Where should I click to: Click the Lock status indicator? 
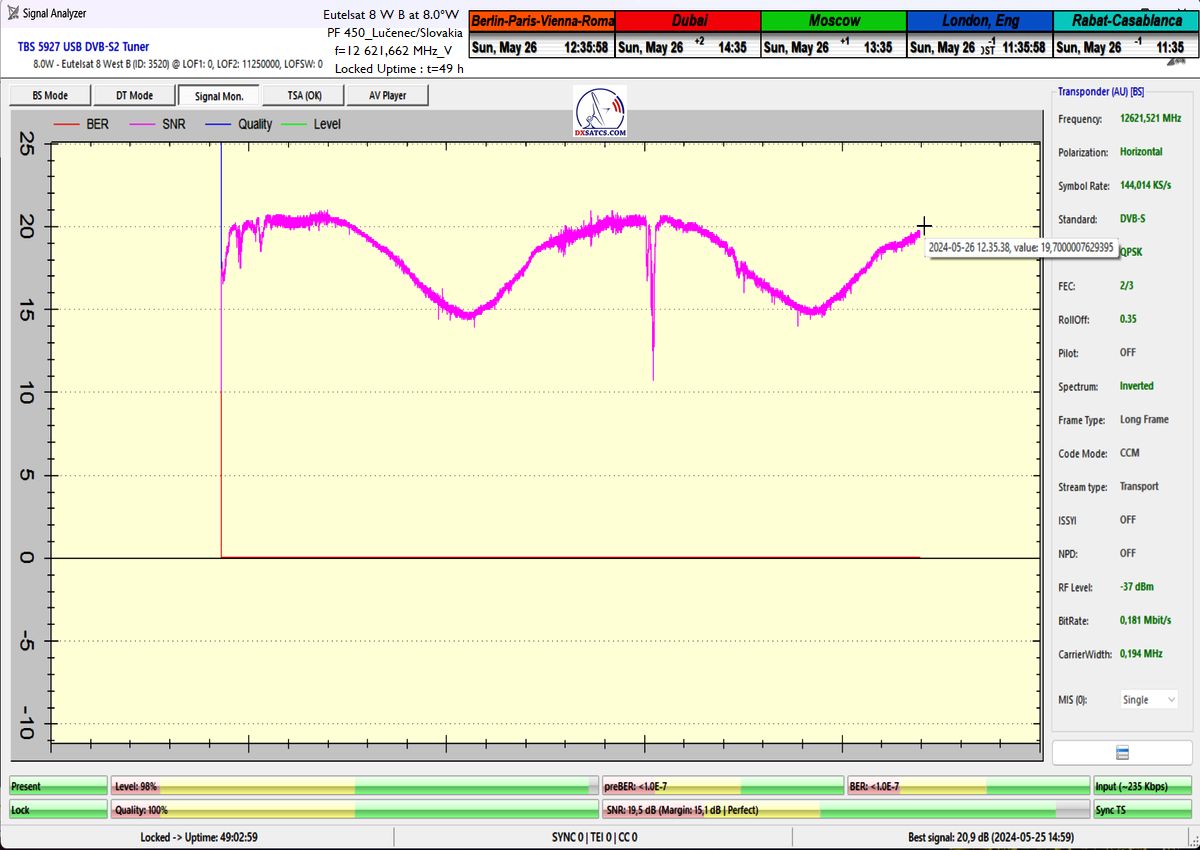point(57,810)
